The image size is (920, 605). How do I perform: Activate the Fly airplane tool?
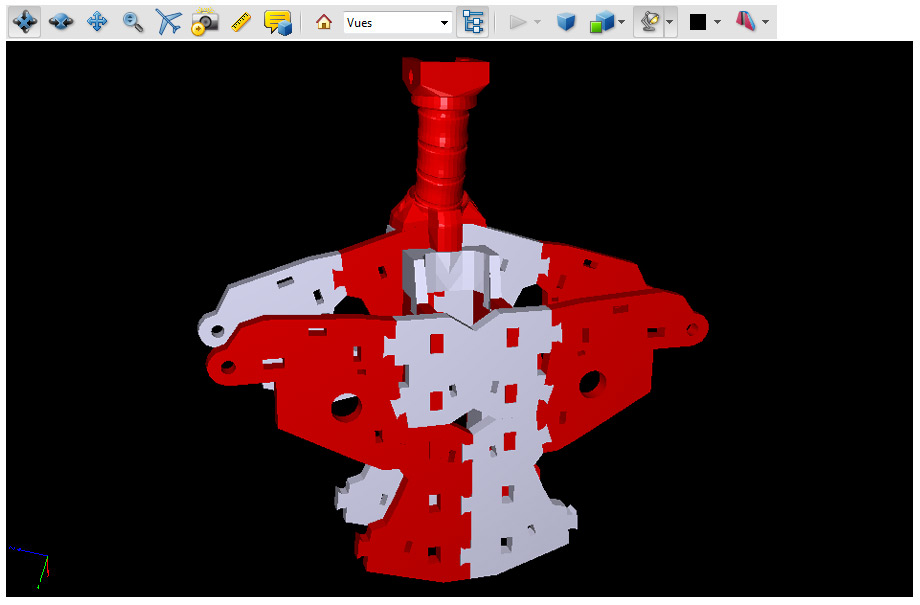168,21
